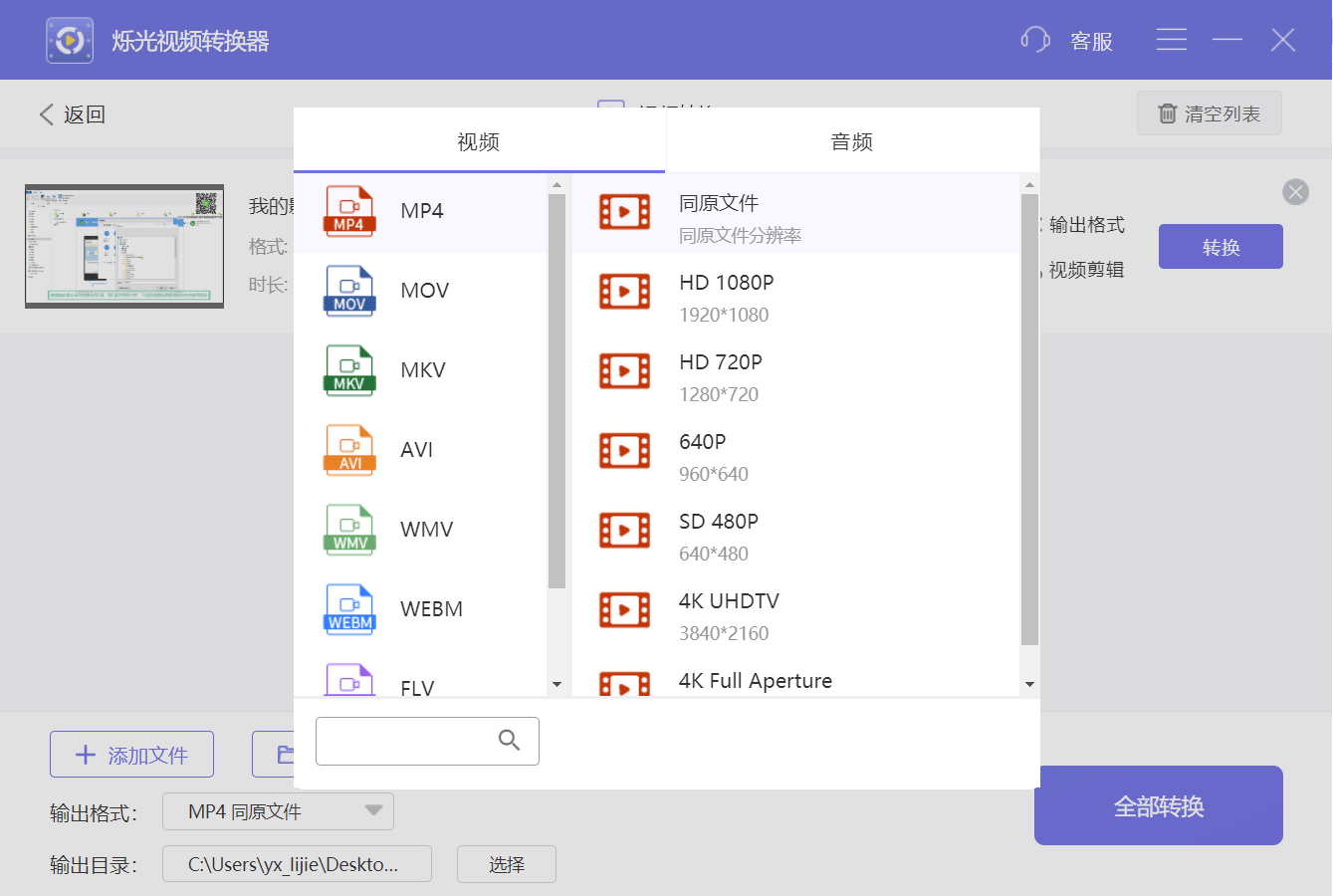Click the 客服 headset icon
The width and height of the screenshot is (1333, 896).
[1035, 40]
